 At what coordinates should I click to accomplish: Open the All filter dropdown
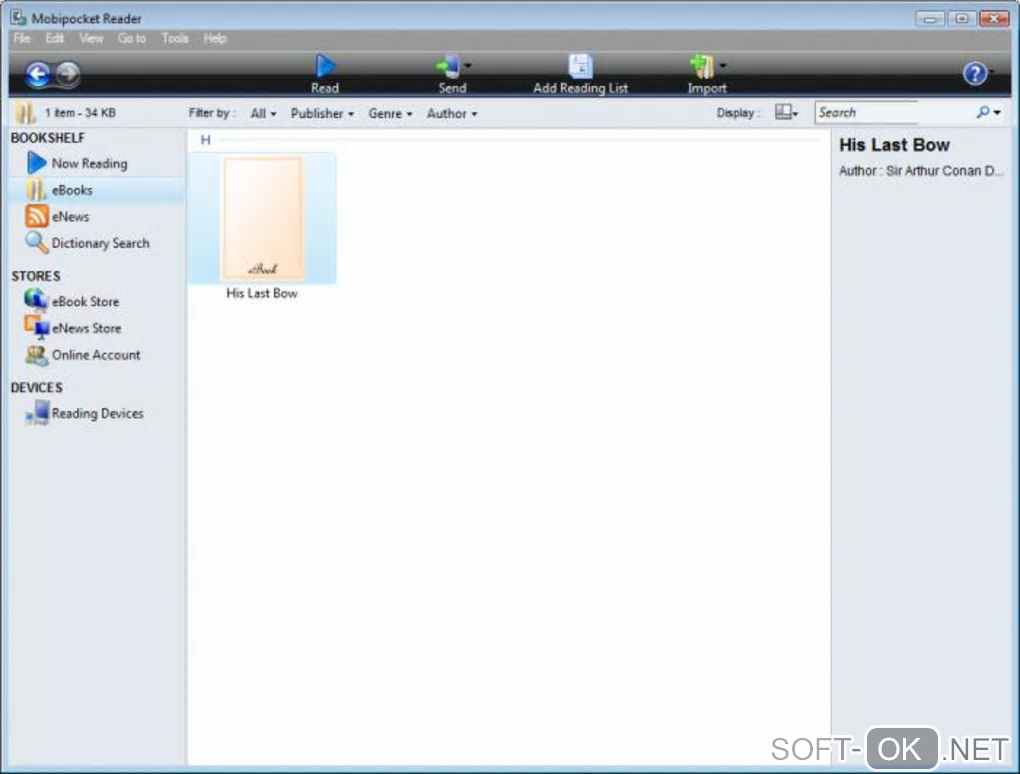(263, 113)
